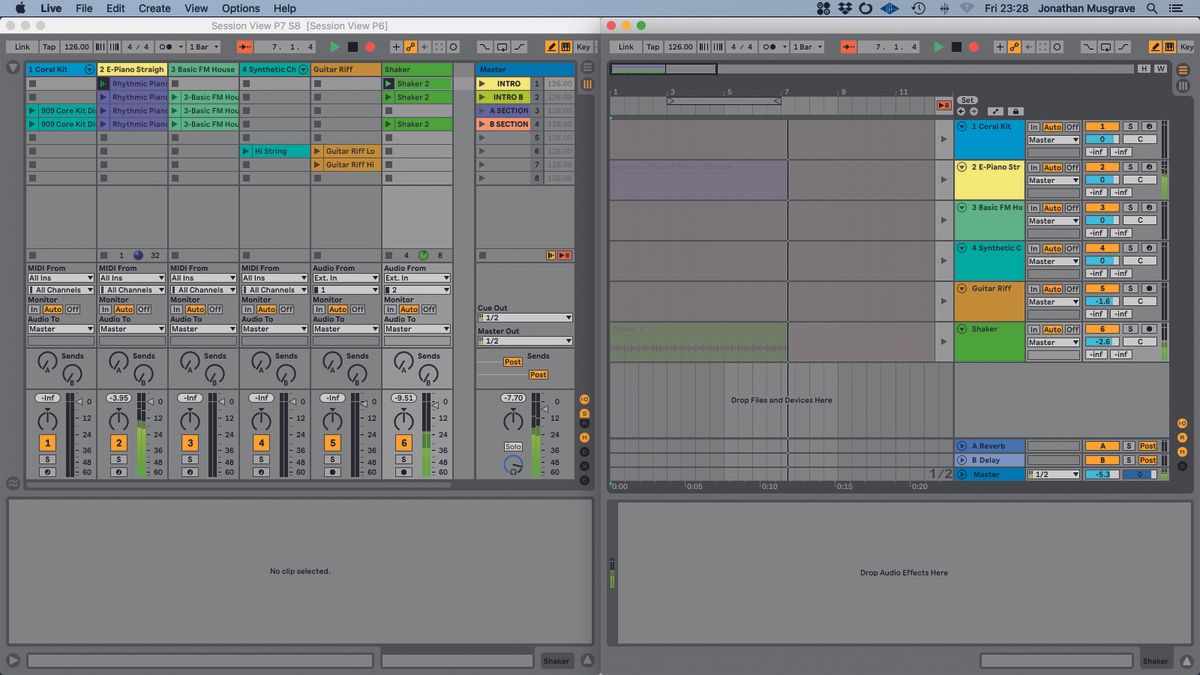
Task: Click the Master track pan knob in session
Action: pos(513,419)
